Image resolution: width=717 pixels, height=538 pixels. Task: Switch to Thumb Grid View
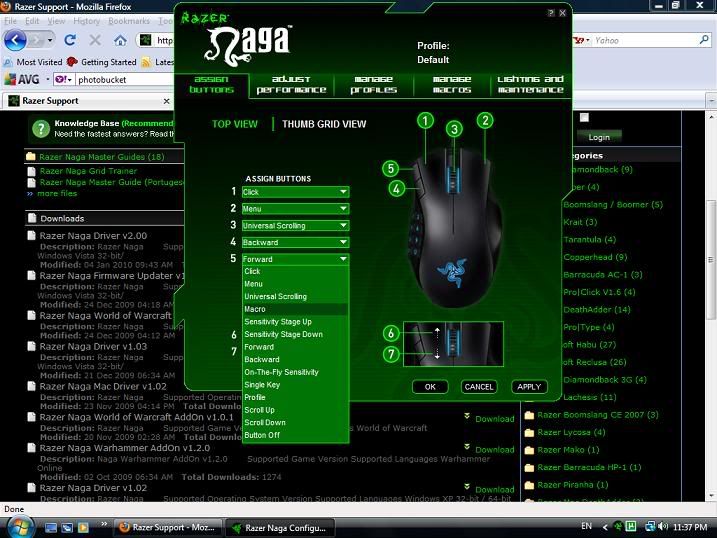pos(323,125)
